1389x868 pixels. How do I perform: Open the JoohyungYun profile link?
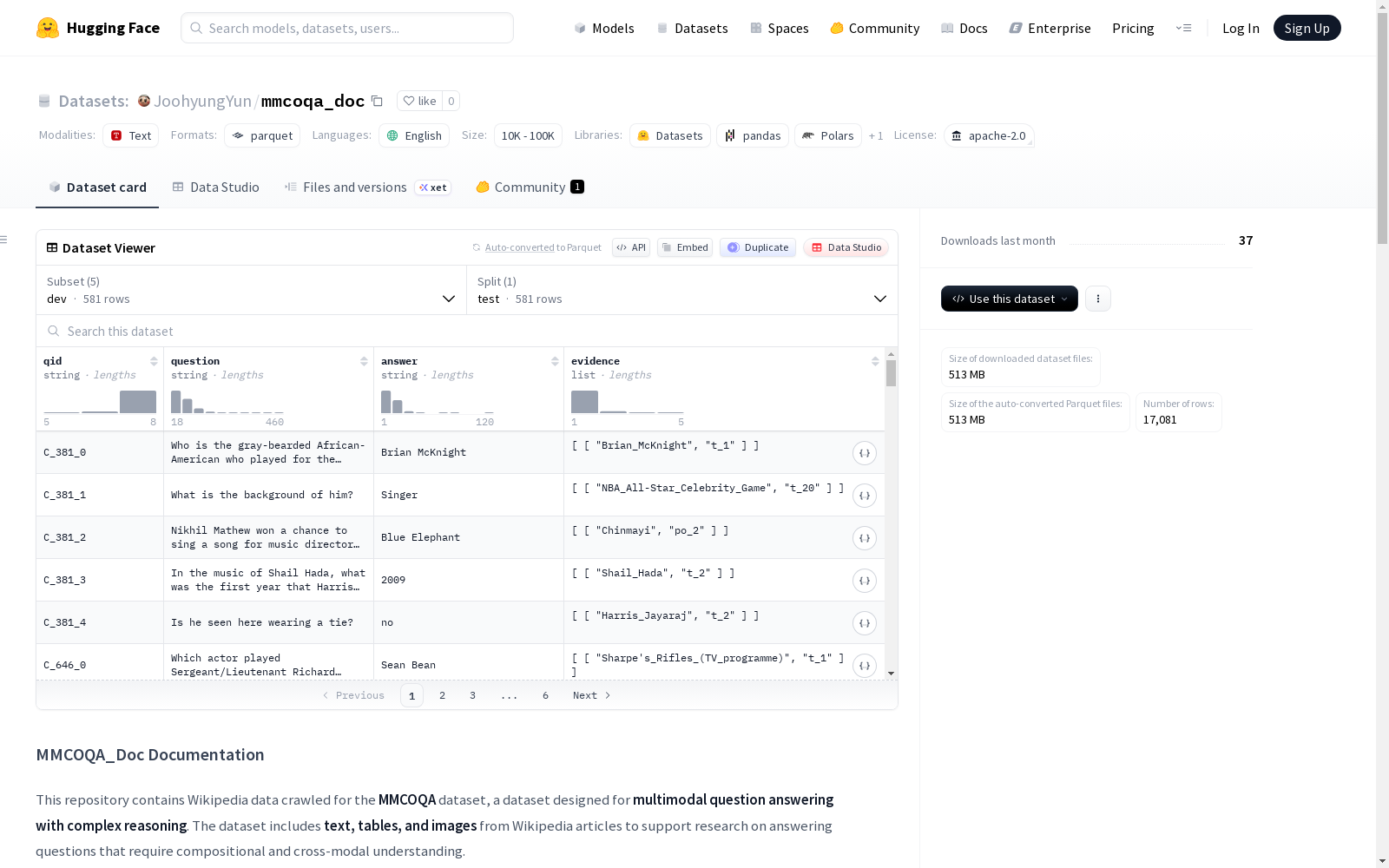coord(202,101)
